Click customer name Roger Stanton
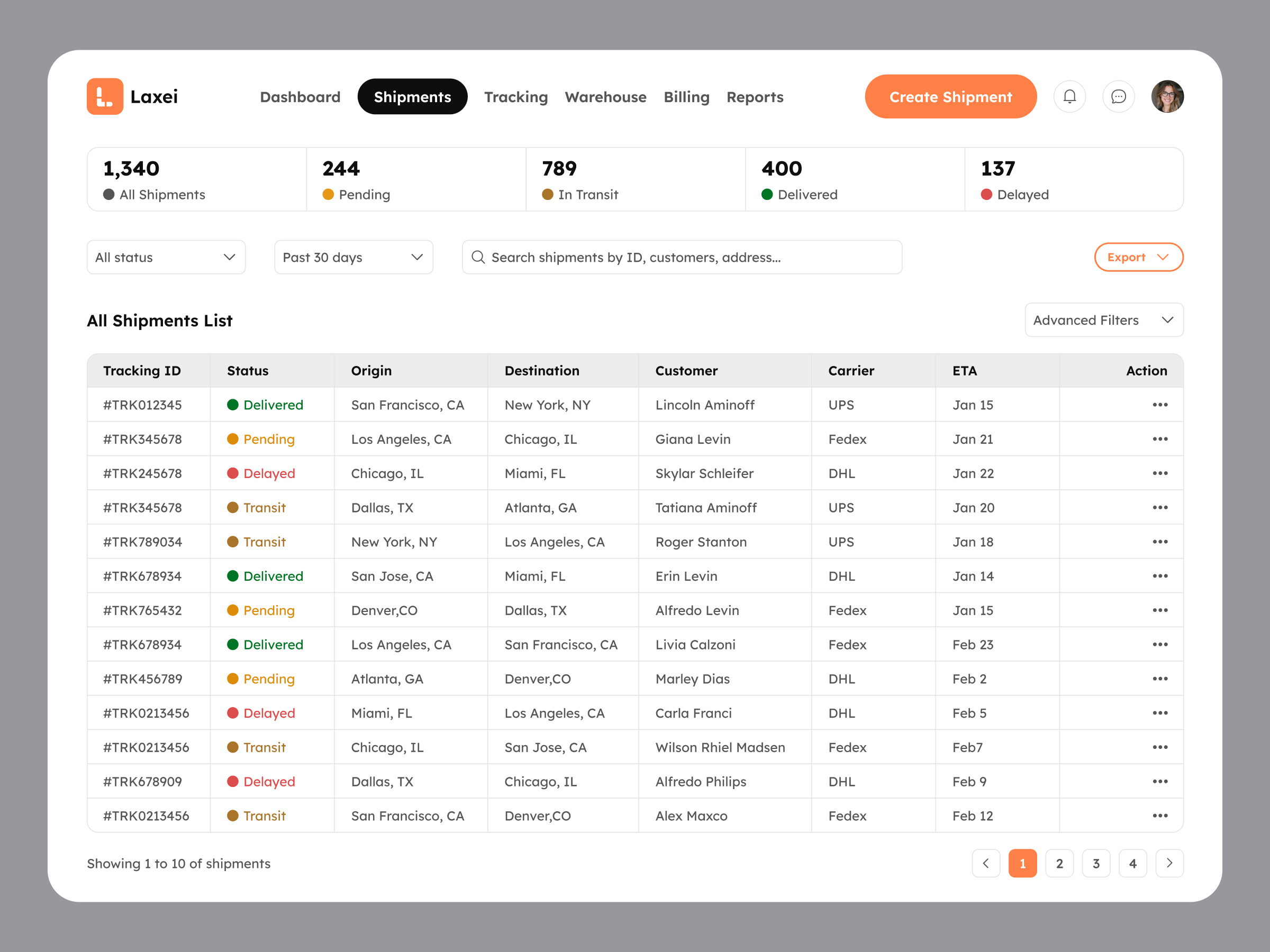This screenshot has height=952, width=1270. [x=701, y=542]
